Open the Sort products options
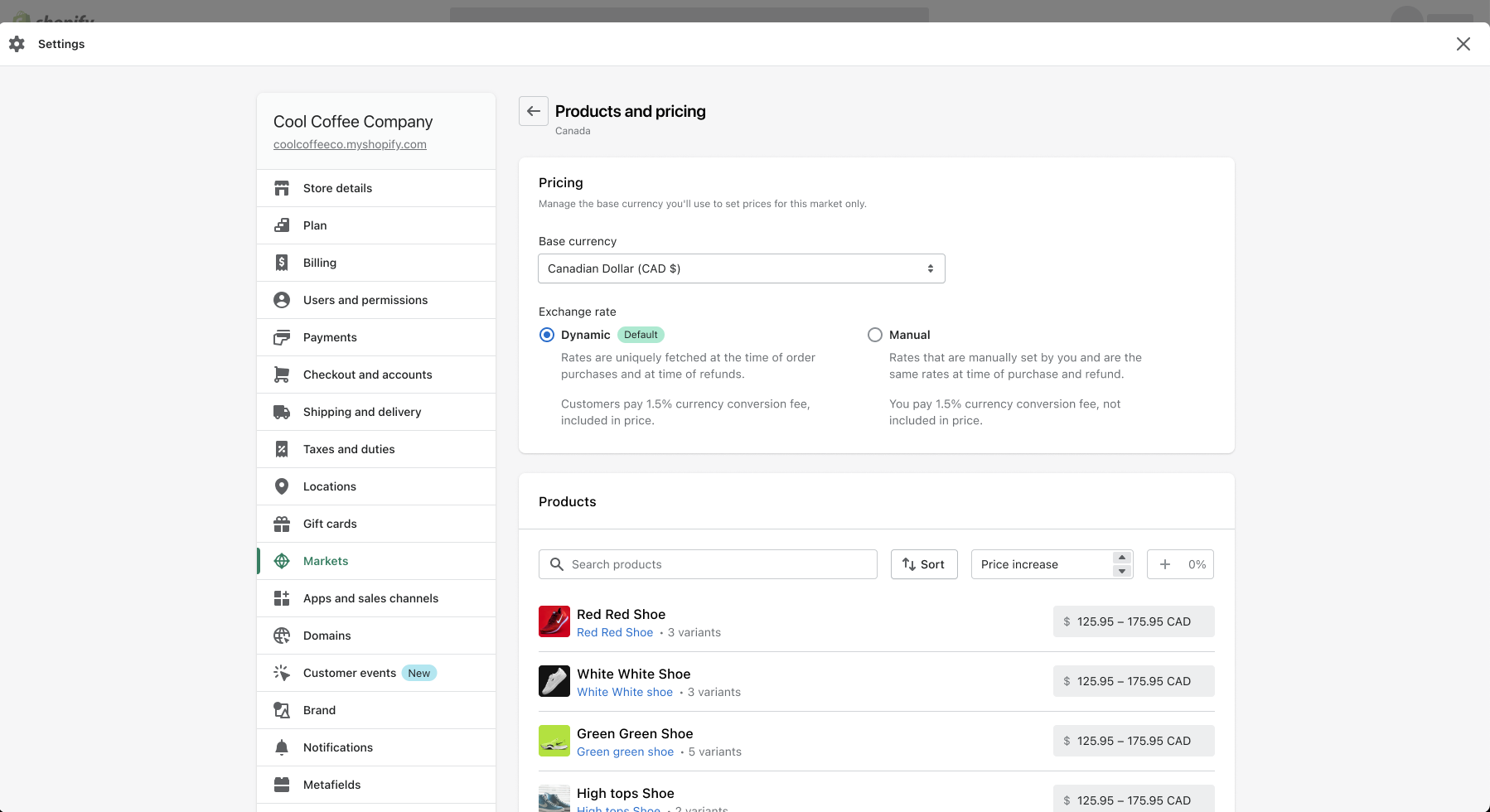This screenshot has height=812, width=1490. tap(923, 564)
